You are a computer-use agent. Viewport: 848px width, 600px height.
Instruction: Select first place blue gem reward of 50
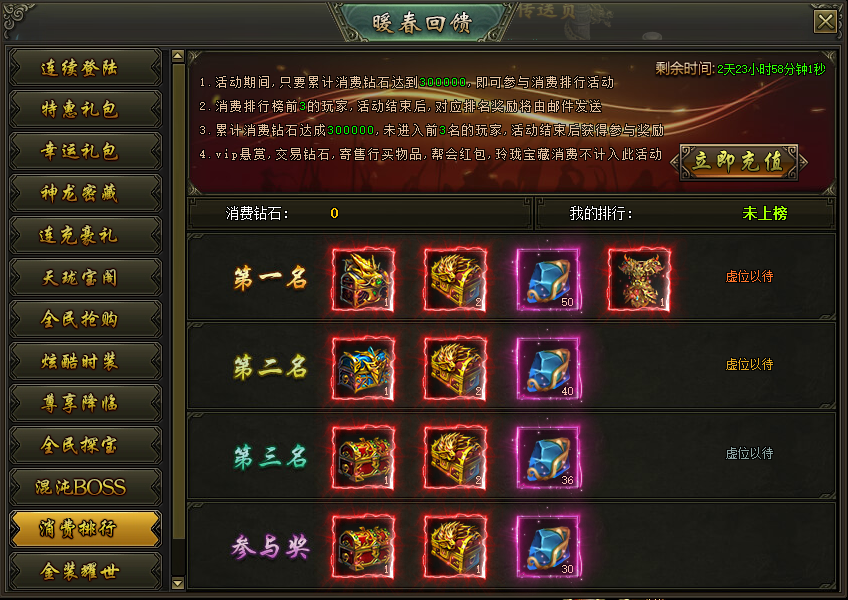click(x=548, y=279)
